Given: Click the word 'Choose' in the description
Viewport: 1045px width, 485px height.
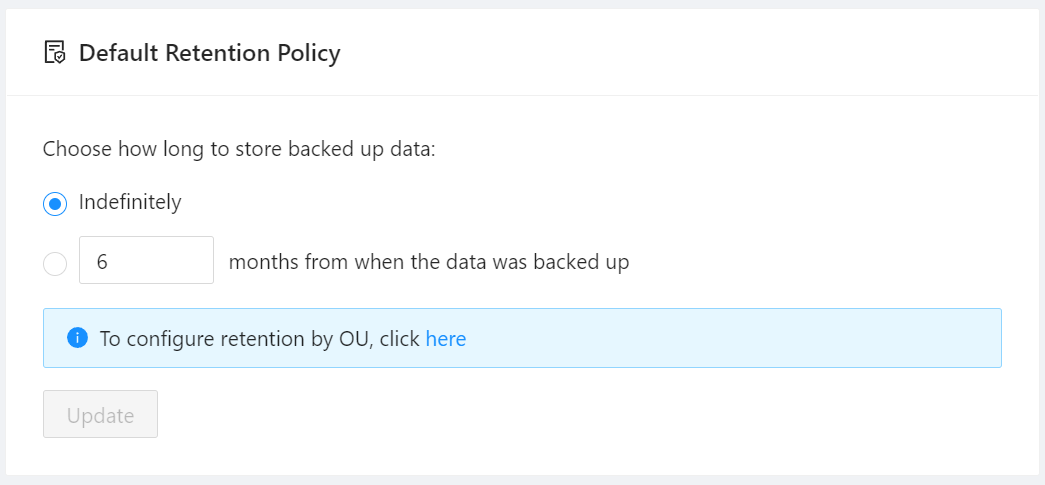Looking at the screenshot, I should 76,150.
